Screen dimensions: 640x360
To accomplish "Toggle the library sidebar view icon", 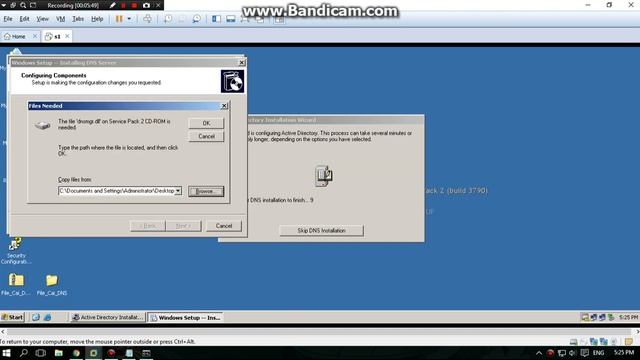I will 216,19.
